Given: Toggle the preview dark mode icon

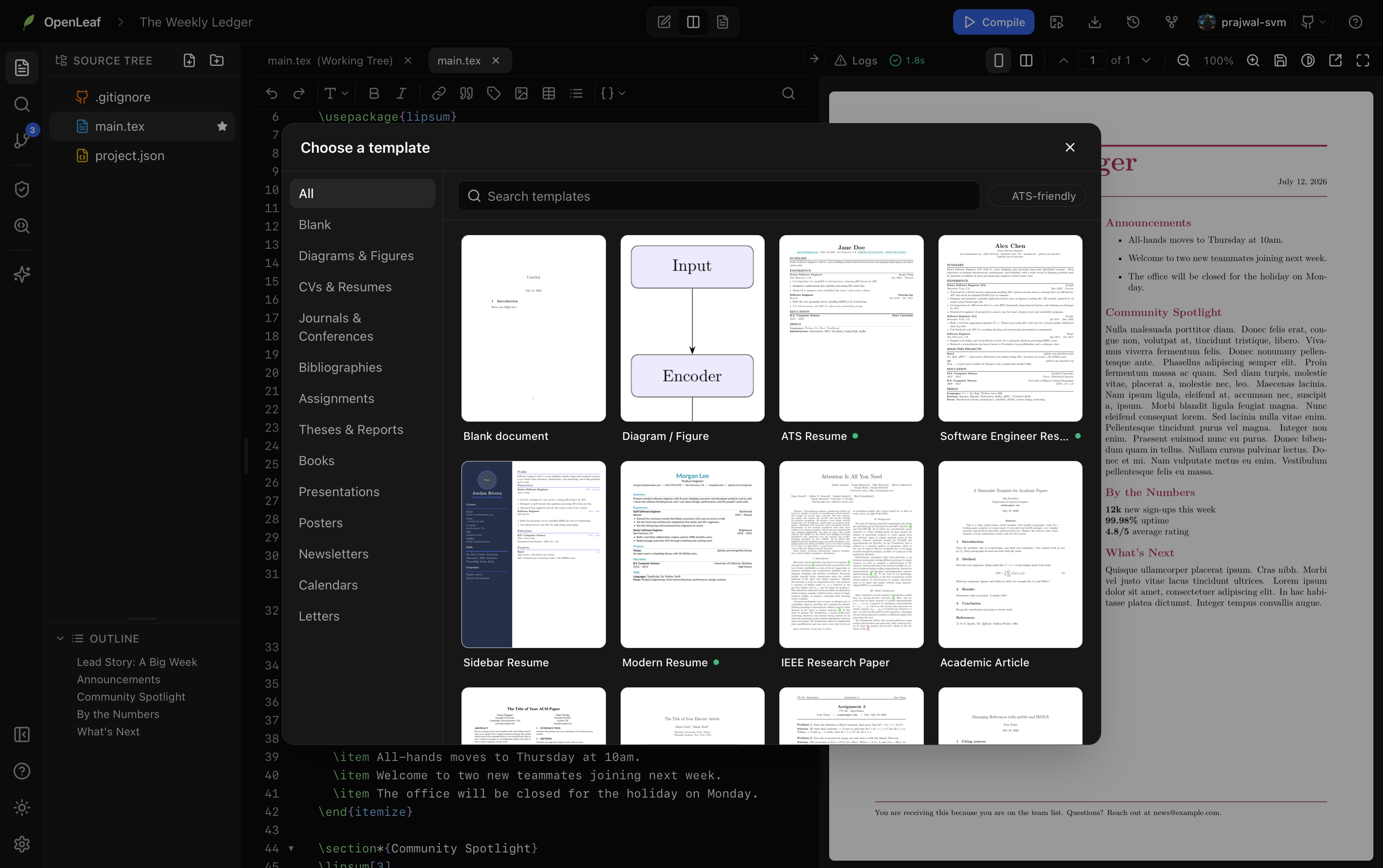Looking at the screenshot, I should point(1308,60).
